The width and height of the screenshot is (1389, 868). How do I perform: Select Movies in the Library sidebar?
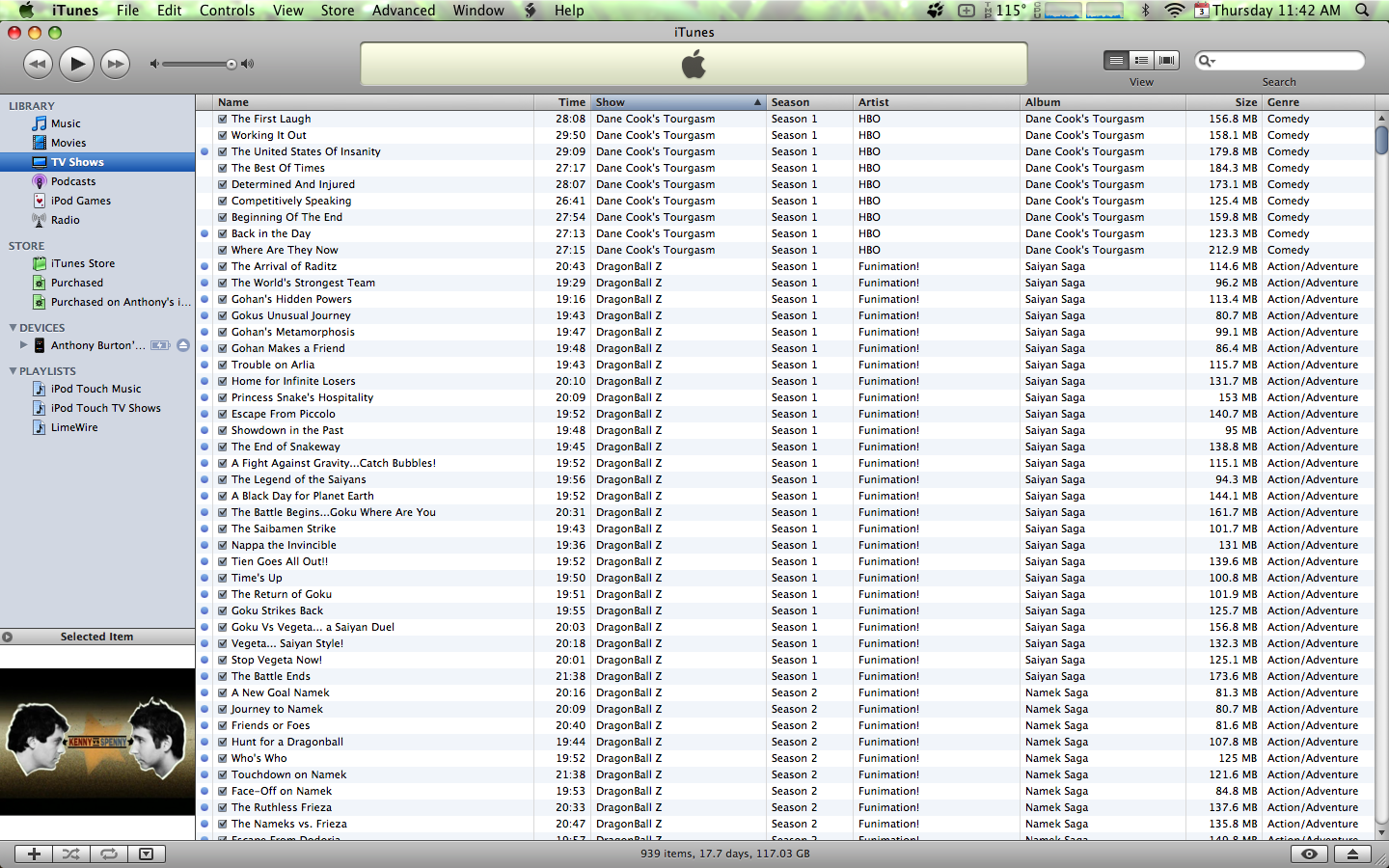click(x=97, y=143)
